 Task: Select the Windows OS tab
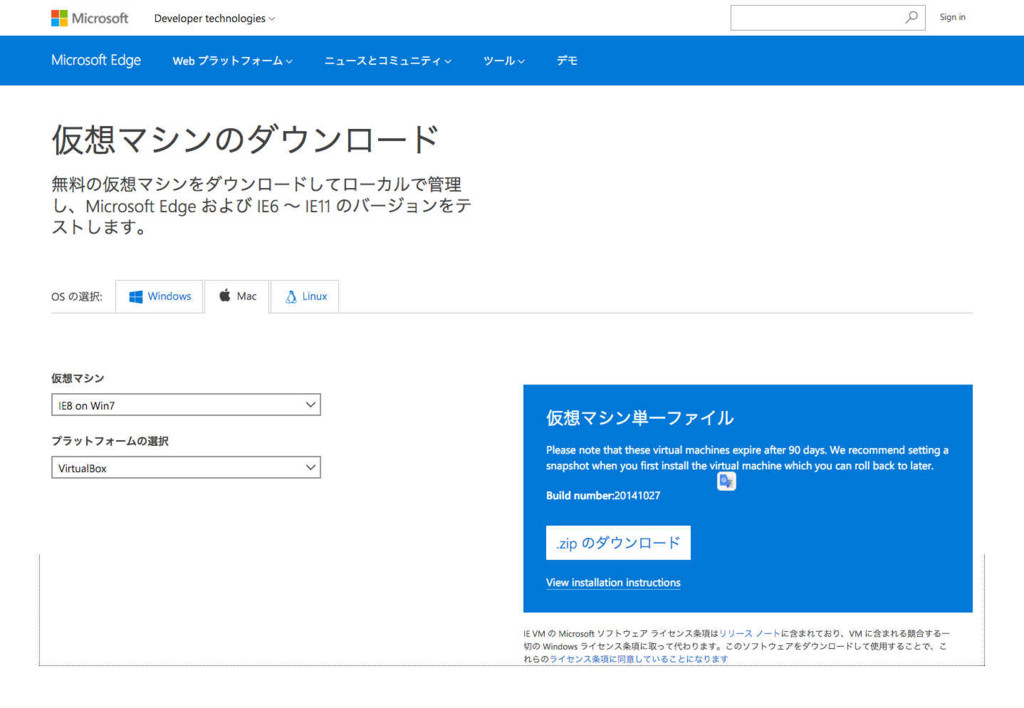pos(159,297)
